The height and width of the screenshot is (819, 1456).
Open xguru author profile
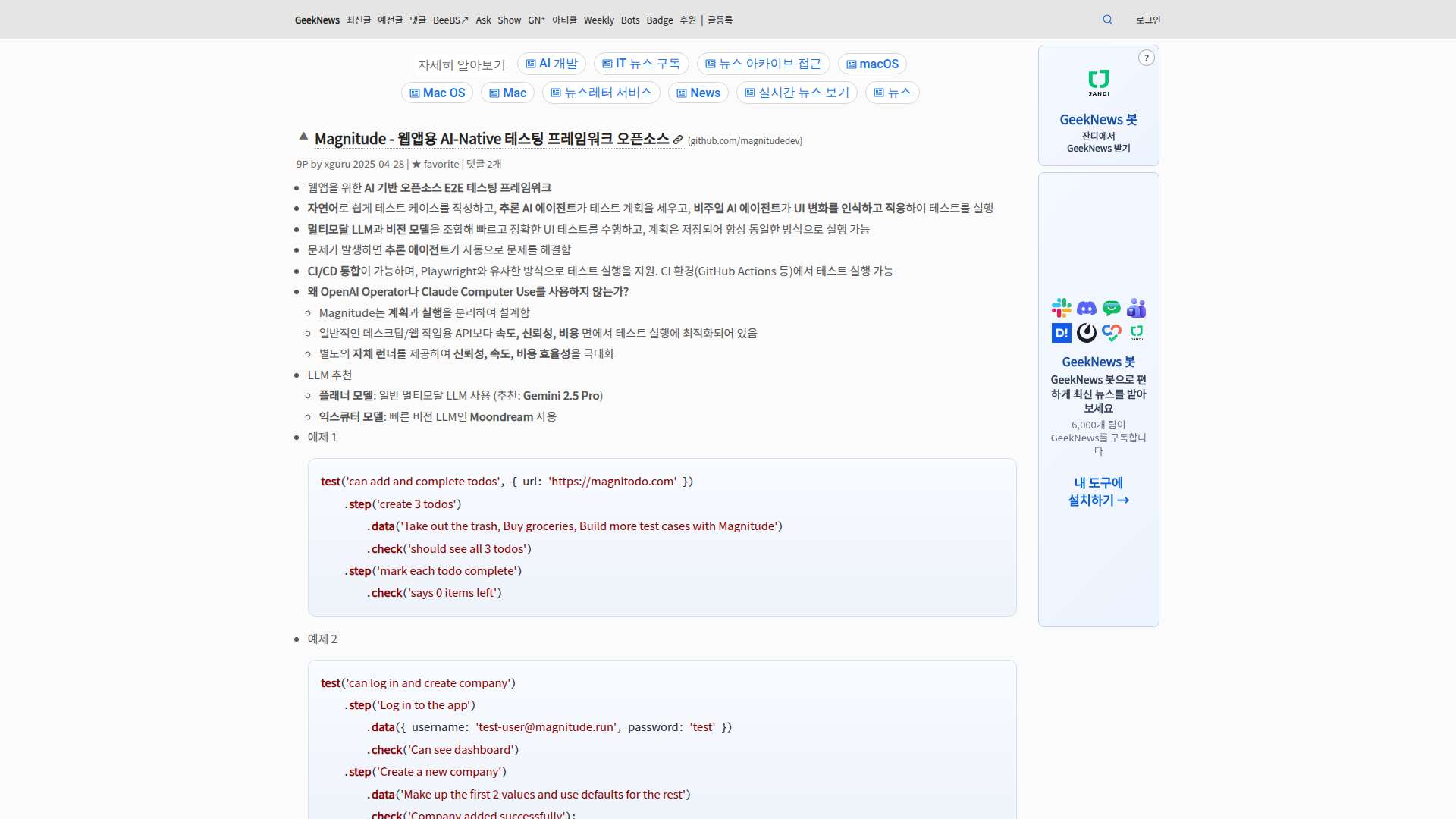(x=337, y=164)
